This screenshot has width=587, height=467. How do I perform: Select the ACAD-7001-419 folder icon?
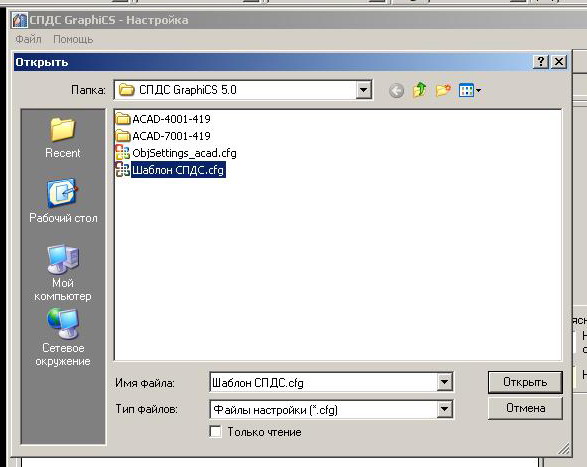tap(122, 136)
